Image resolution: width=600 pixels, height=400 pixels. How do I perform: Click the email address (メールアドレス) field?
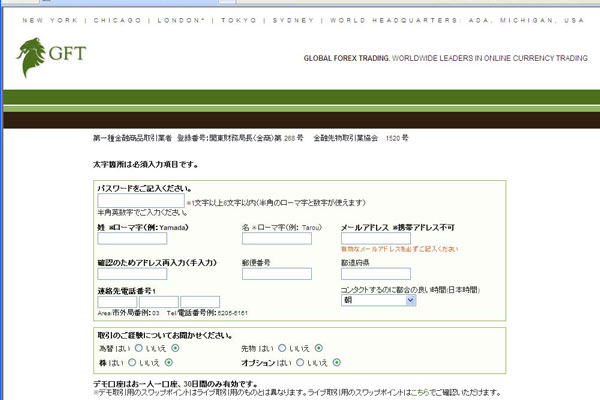(x=375, y=238)
